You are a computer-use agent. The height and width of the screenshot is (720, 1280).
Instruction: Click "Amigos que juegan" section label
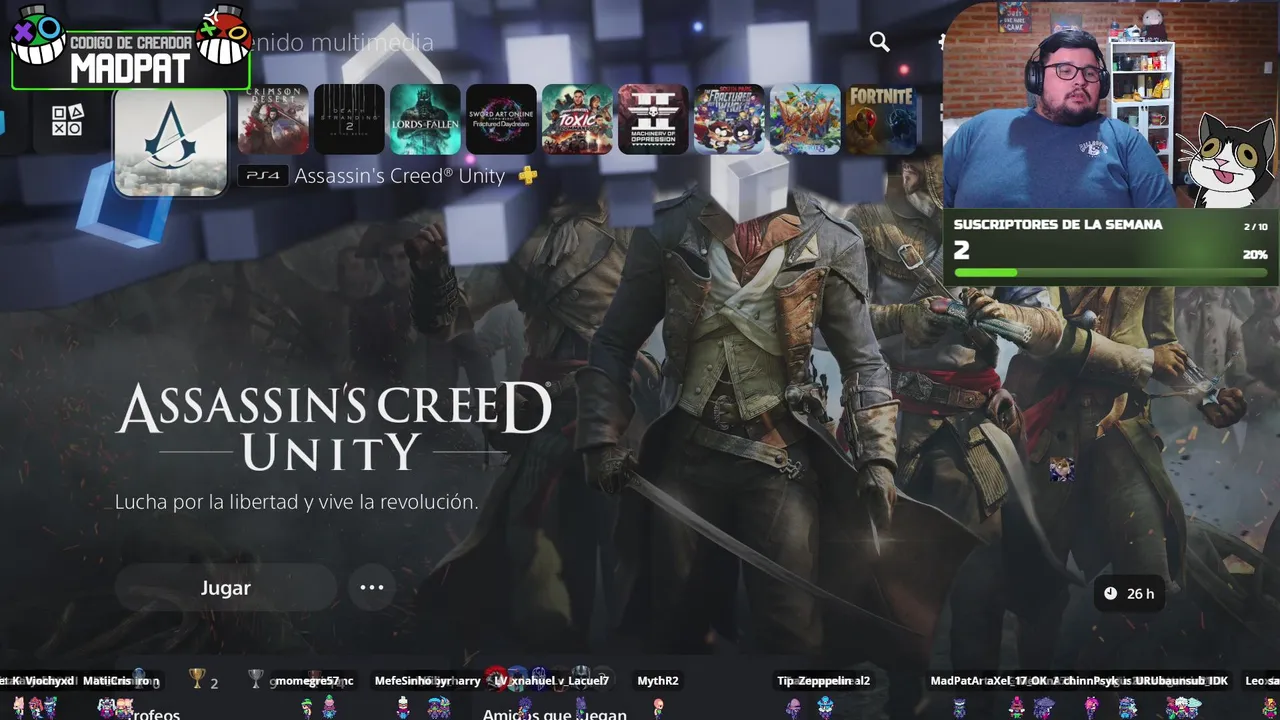coord(555,714)
